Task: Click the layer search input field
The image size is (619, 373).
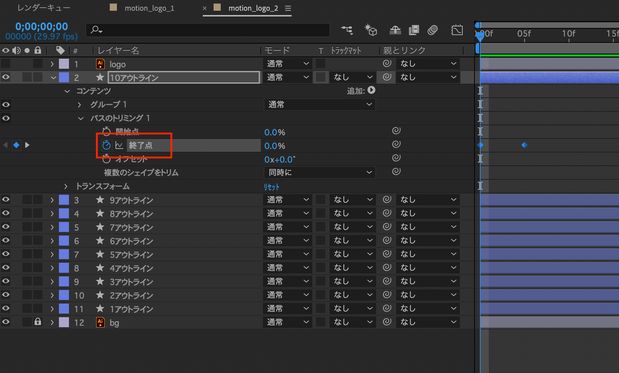Action: point(208,30)
